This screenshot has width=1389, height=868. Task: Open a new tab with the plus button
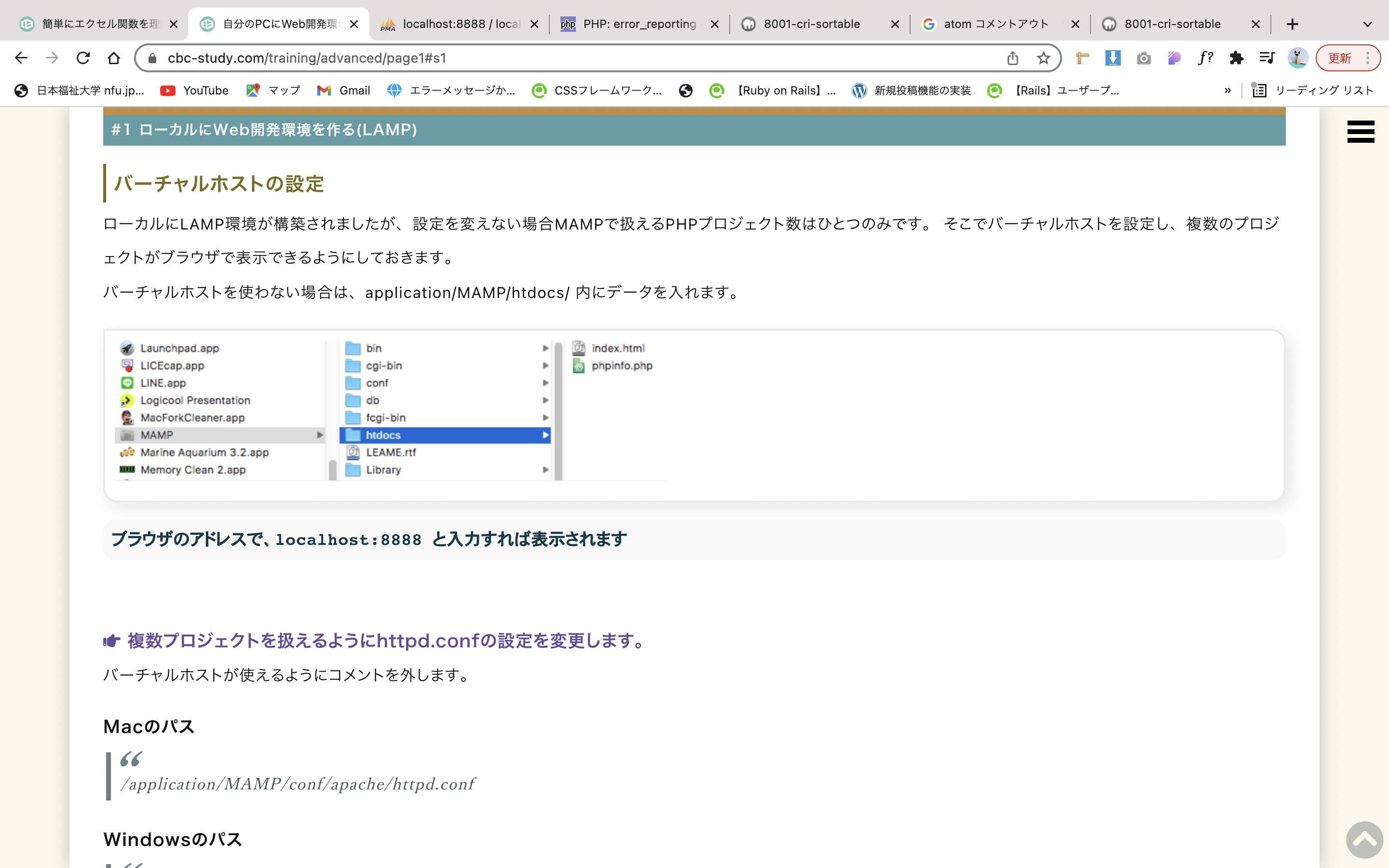(x=1292, y=24)
